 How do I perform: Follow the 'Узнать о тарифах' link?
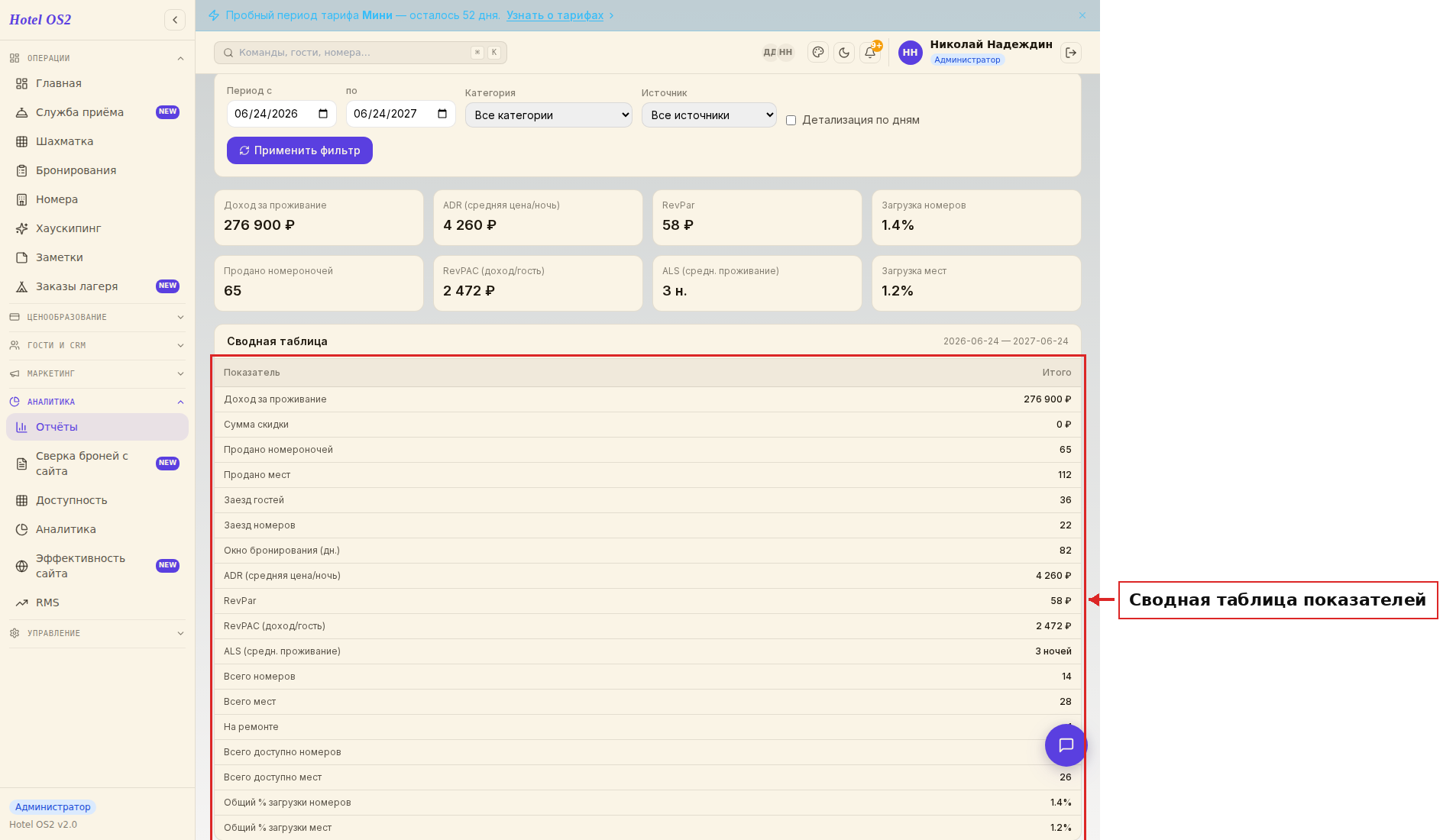click(x=555, y=15)
